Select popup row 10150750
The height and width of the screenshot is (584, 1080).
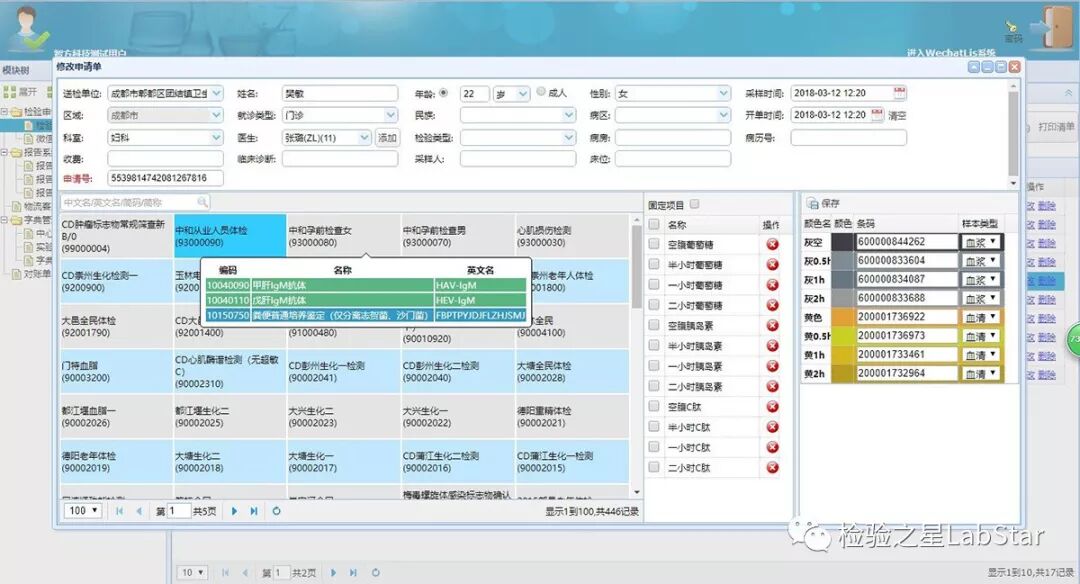(366, 315)
